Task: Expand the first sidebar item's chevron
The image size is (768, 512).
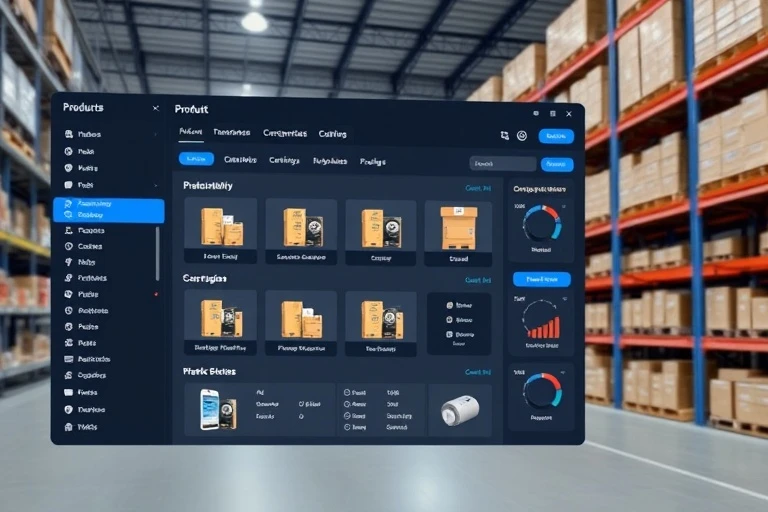Action: coord(155,134)
